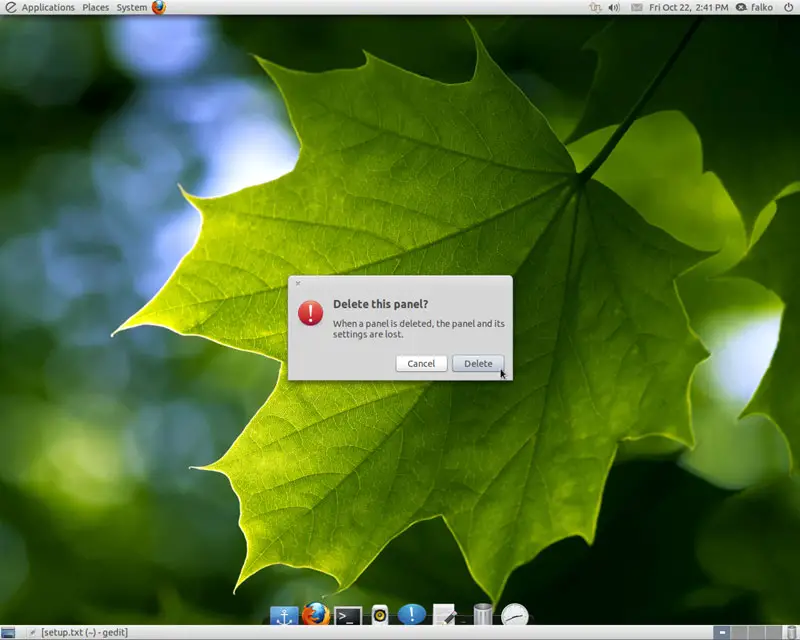Open the Trash applet in bottom panel

(x=791, y=633)
